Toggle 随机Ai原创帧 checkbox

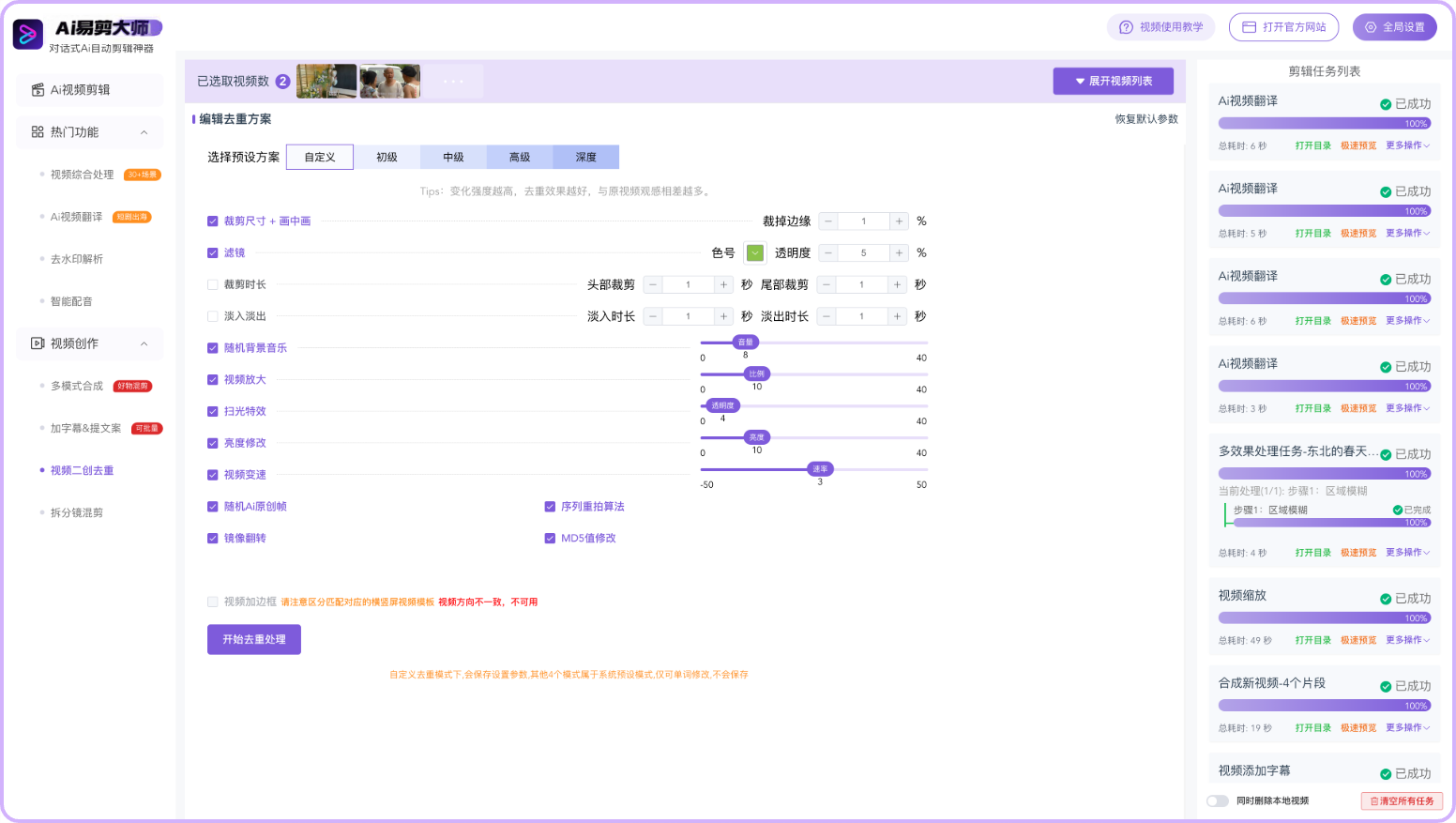click(x=213, y=507)
